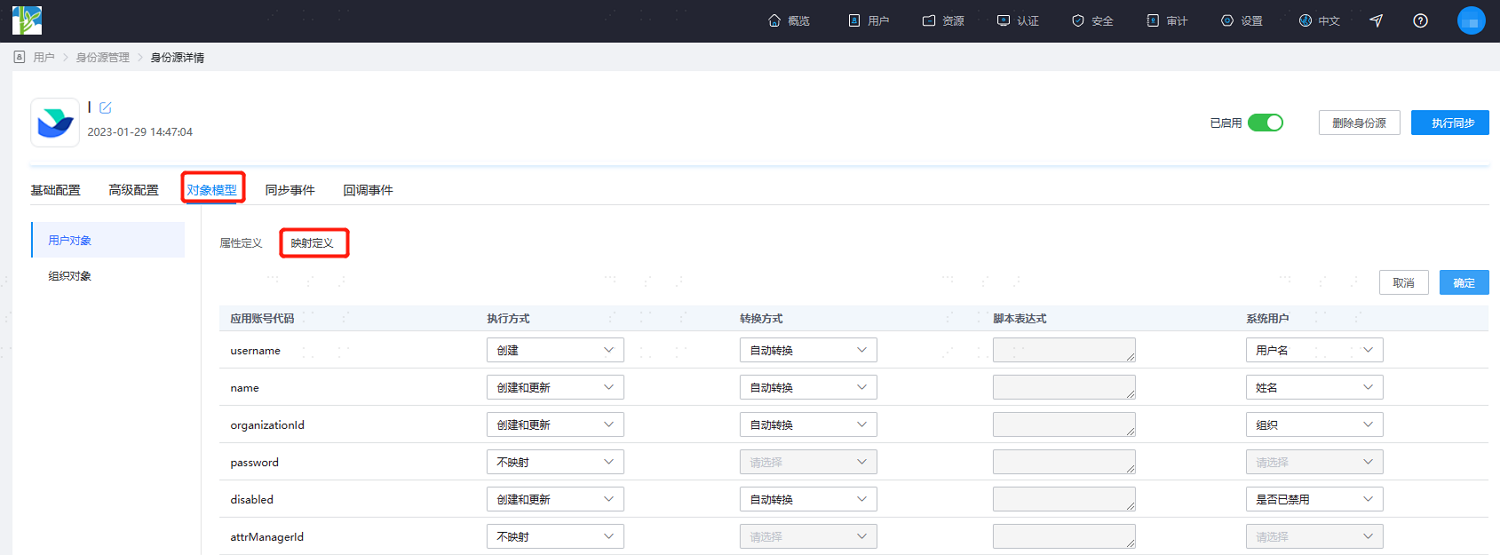
Task: Click the paper plane icon in top bar
Action: click(1377, 21)
